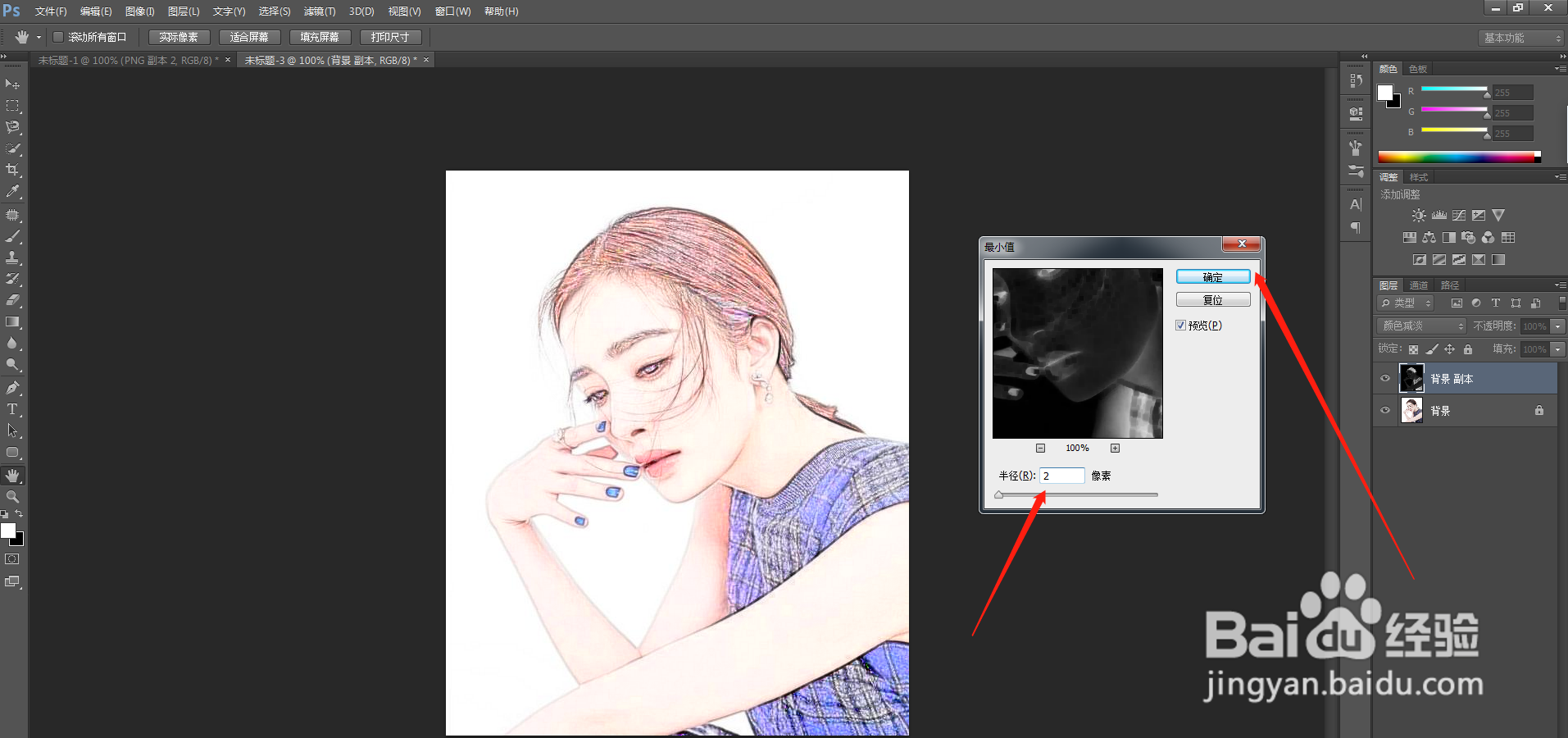
Task: Click the 半径 radius slider track
Action: pos(1077,494)
